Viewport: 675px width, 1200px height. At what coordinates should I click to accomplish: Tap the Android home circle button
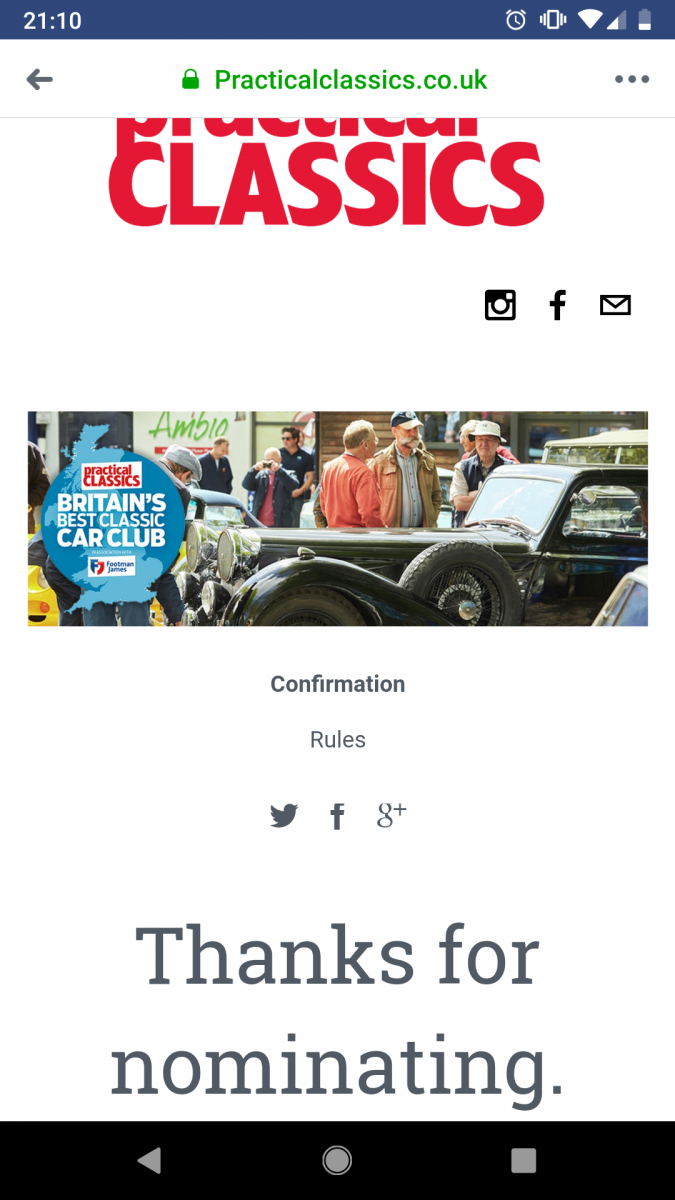(x=337, y=1160)
